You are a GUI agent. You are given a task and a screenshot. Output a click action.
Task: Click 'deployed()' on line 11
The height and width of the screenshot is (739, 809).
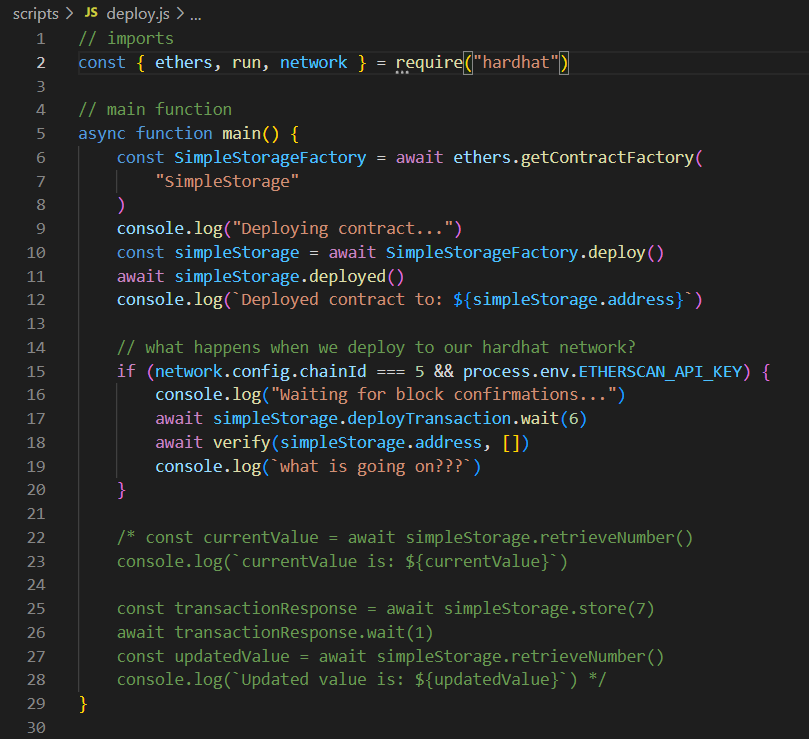(x=357, y=277)
